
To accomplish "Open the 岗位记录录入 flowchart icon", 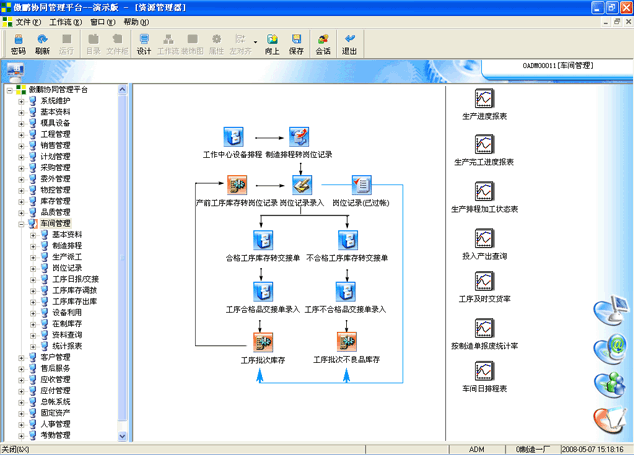I will tap(301, 185).
